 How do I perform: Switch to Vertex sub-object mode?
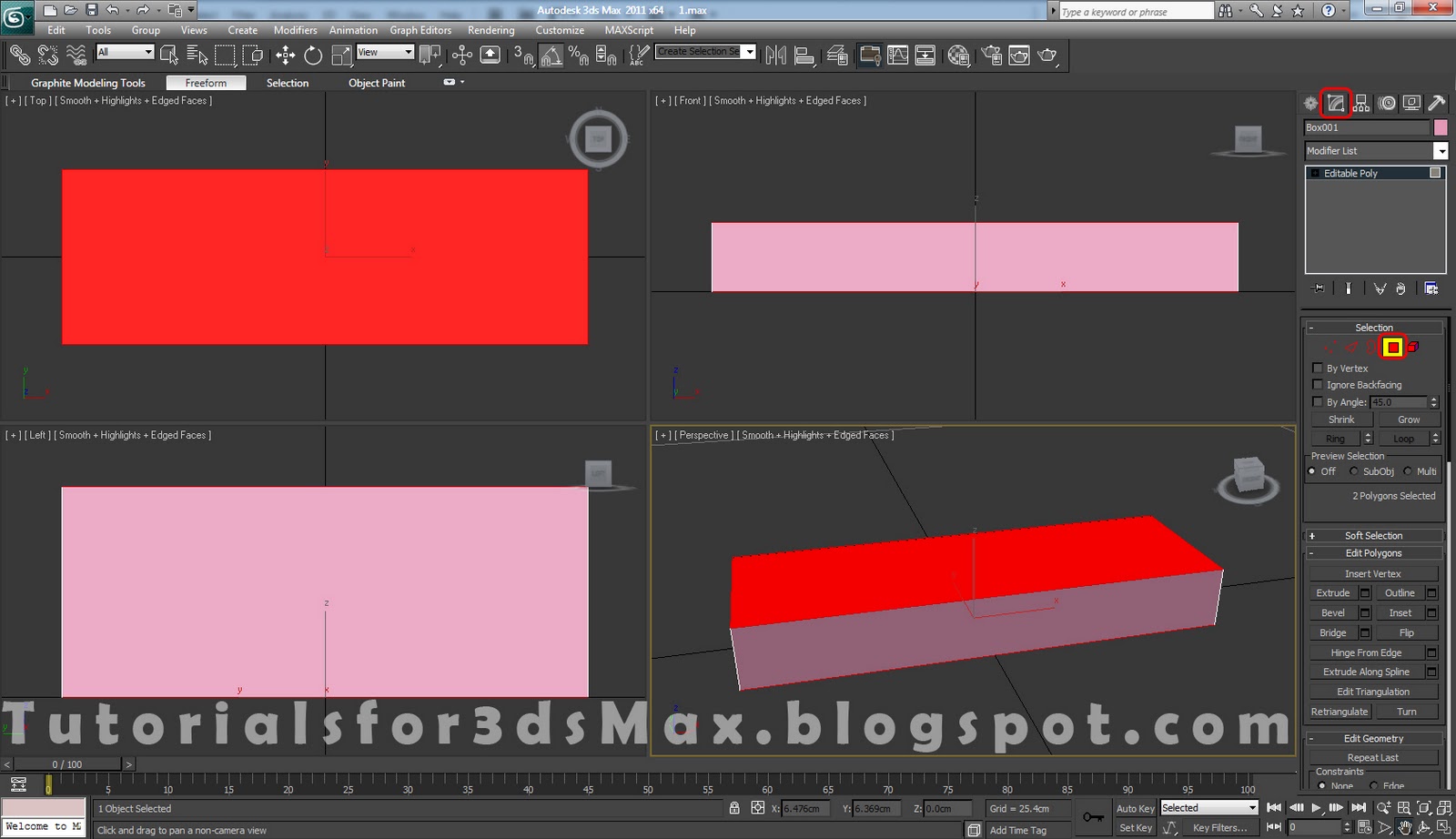[x=1329, y=347]
